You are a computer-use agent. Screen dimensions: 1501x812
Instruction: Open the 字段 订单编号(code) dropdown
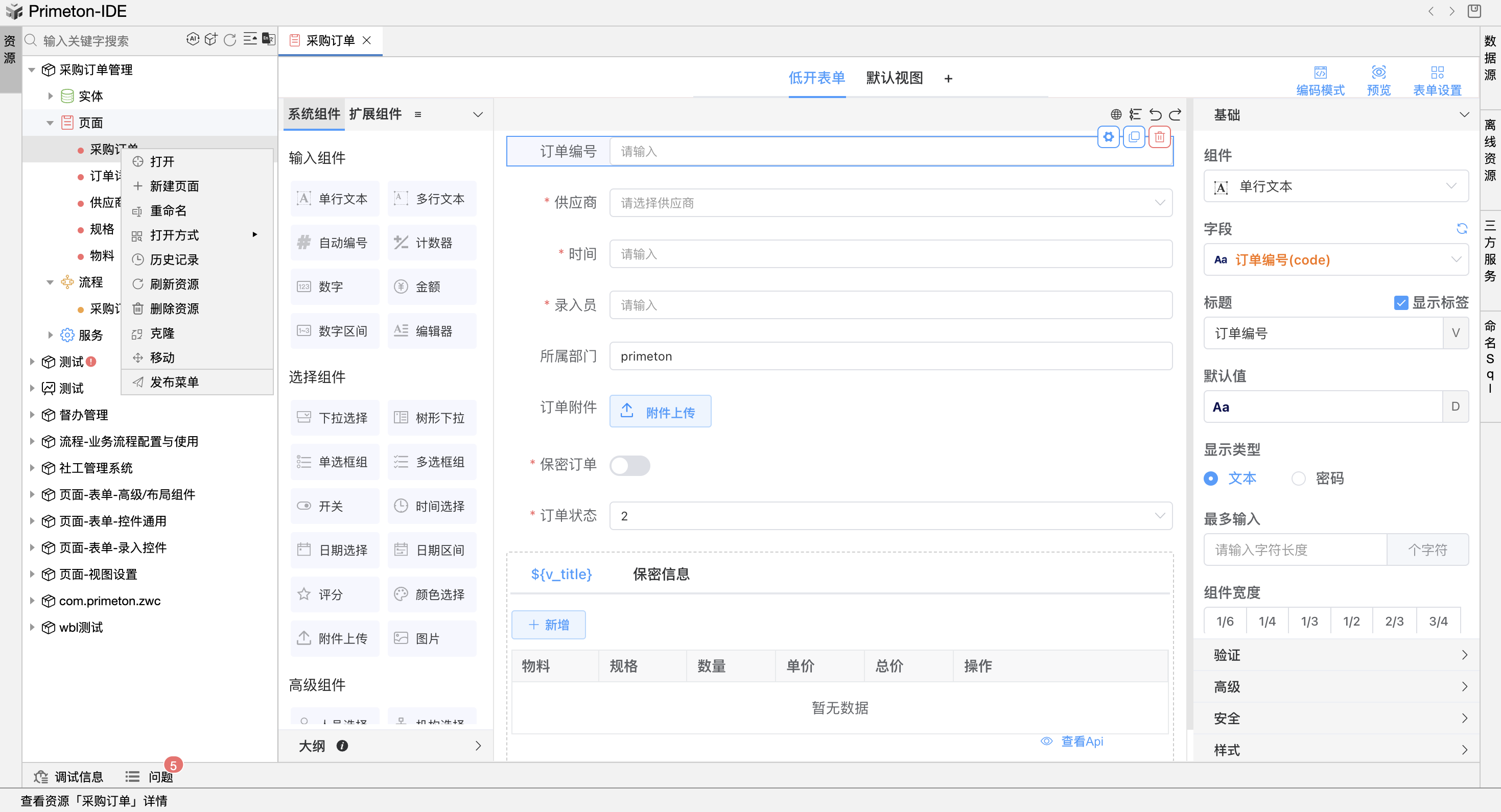1335,260
